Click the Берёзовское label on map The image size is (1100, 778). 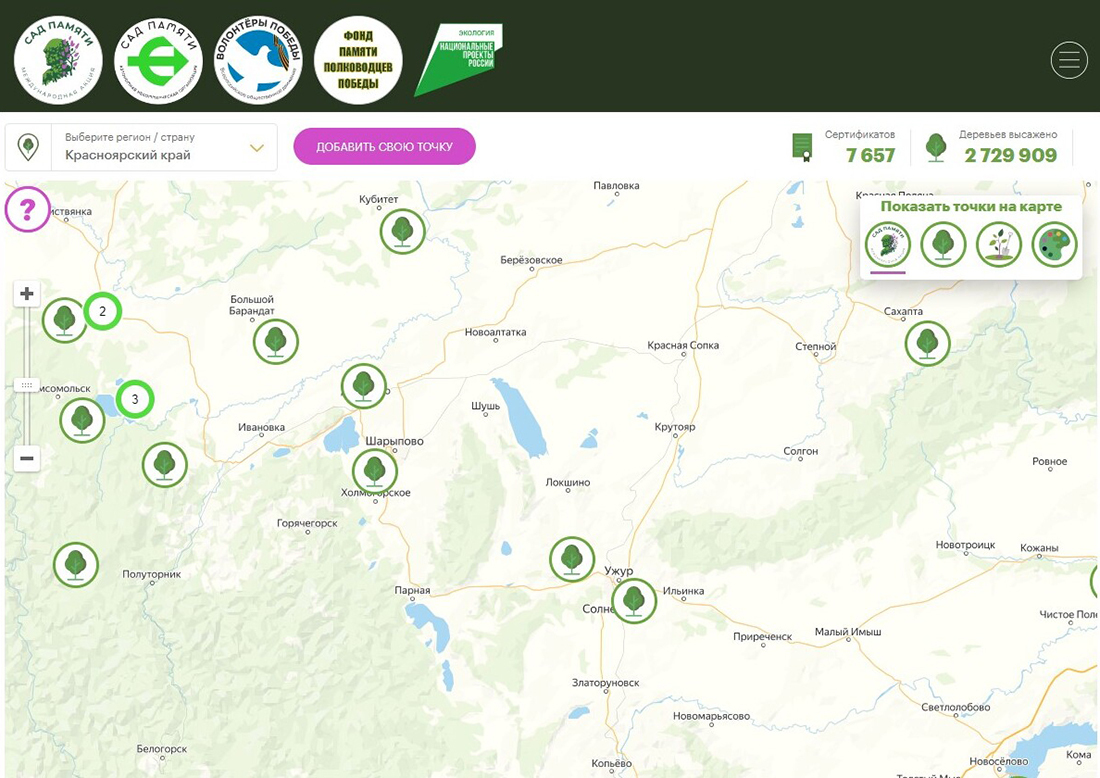[531, 260]
